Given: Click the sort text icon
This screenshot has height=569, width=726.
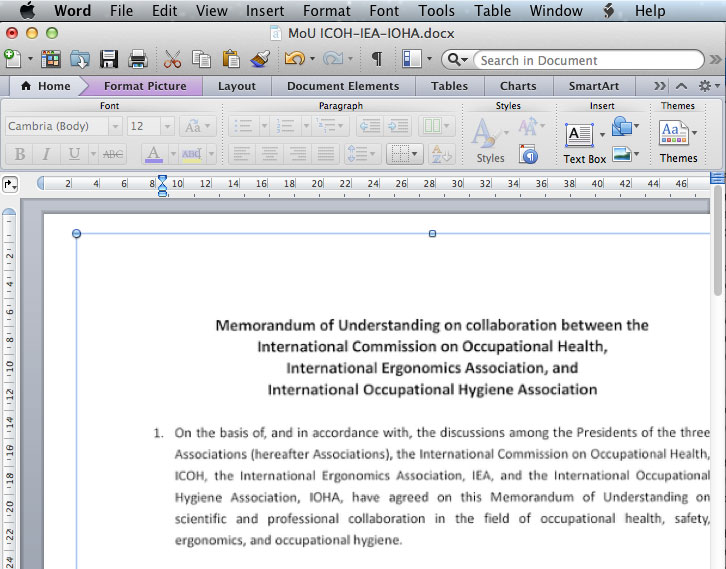Looking at the screenshot, I should tap(440, 154).
